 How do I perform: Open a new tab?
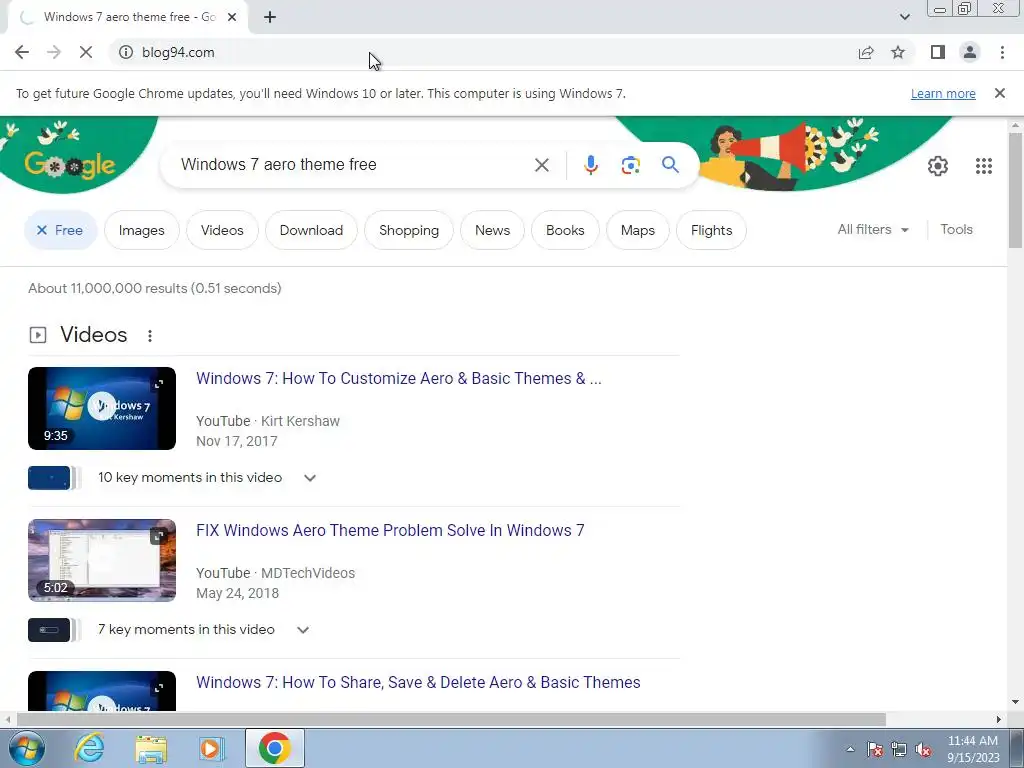(270, 17)
